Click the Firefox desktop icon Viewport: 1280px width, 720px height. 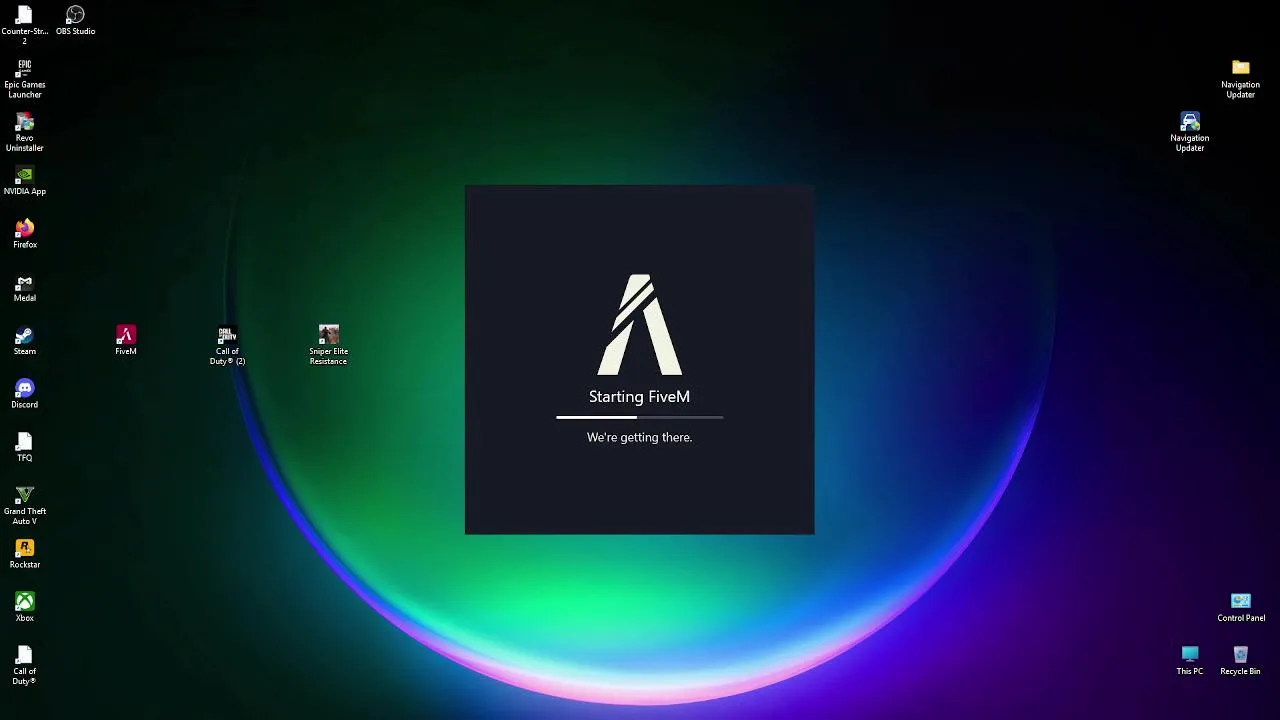[24, 234]
